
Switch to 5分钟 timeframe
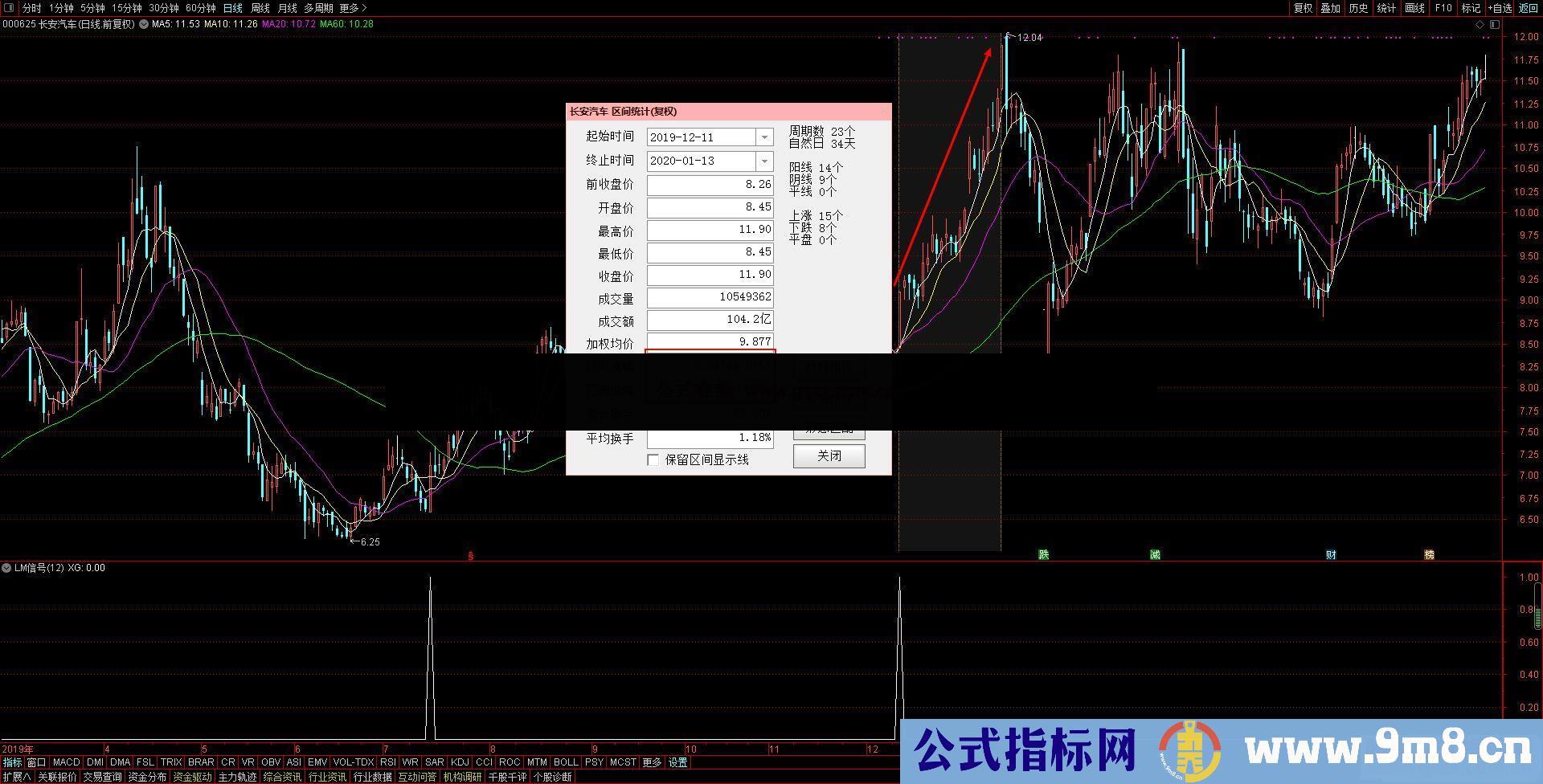pos(93,8)
